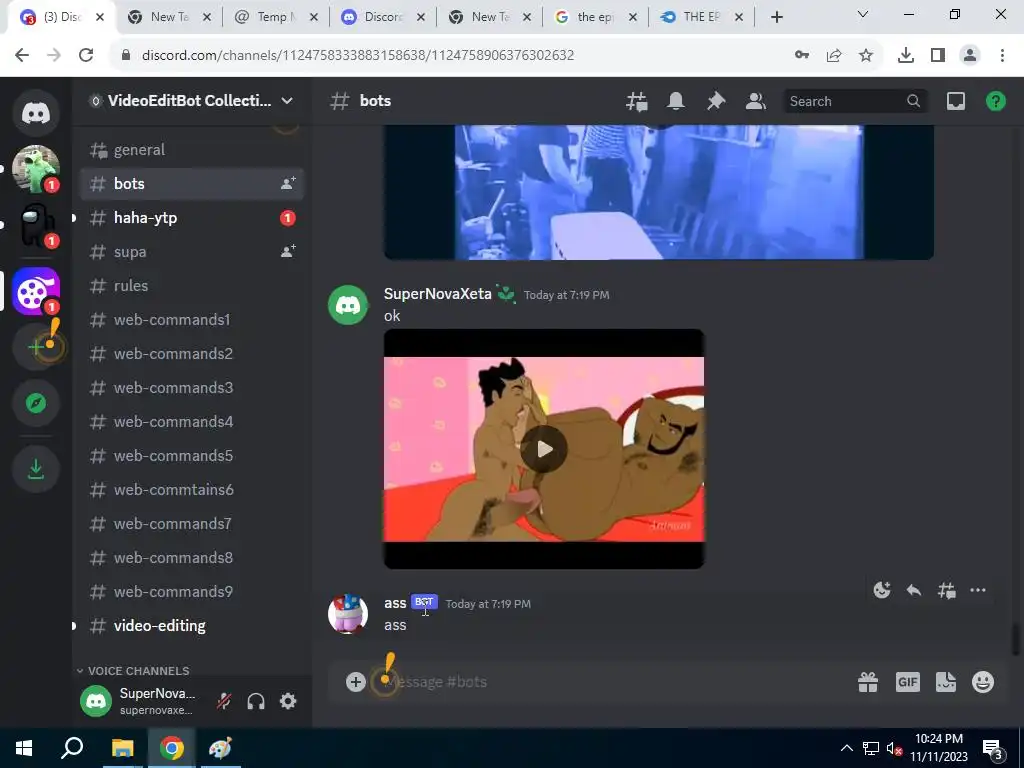Open the Threads icon in channel header
Viewport: 1024px width, 768px height.
pos(636,101)
